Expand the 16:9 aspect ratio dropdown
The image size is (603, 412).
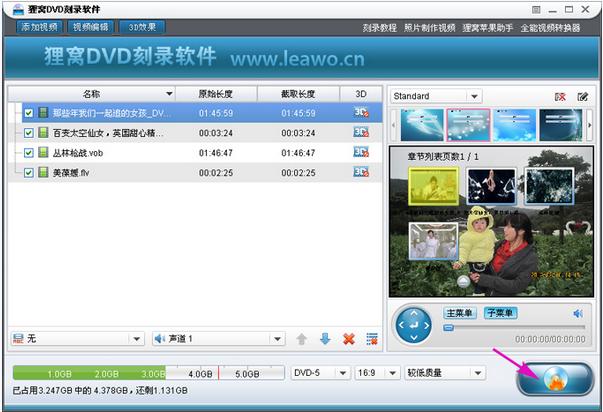pyautogui.click(x=376, y=373)
